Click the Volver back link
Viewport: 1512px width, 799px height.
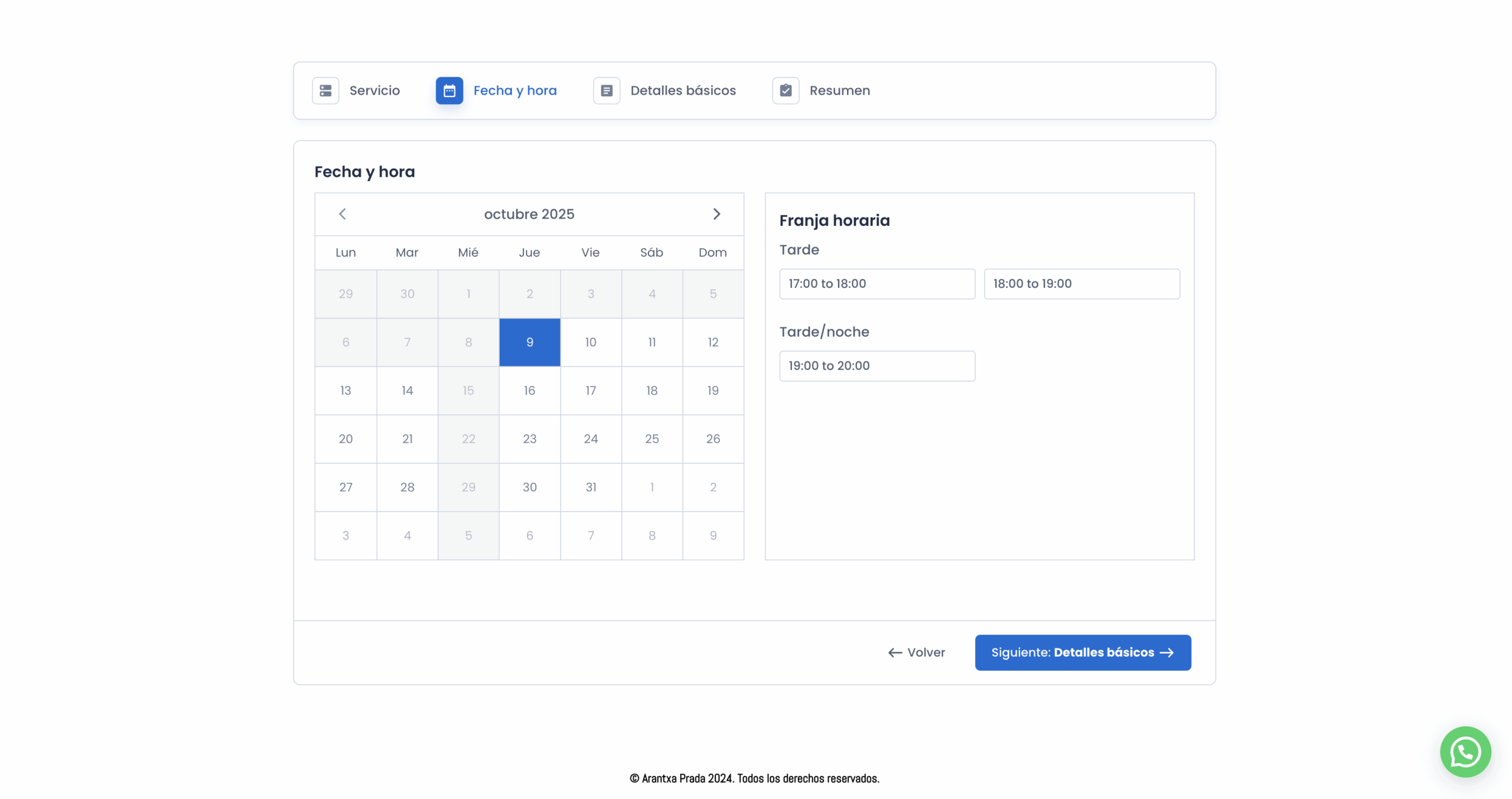917,652
